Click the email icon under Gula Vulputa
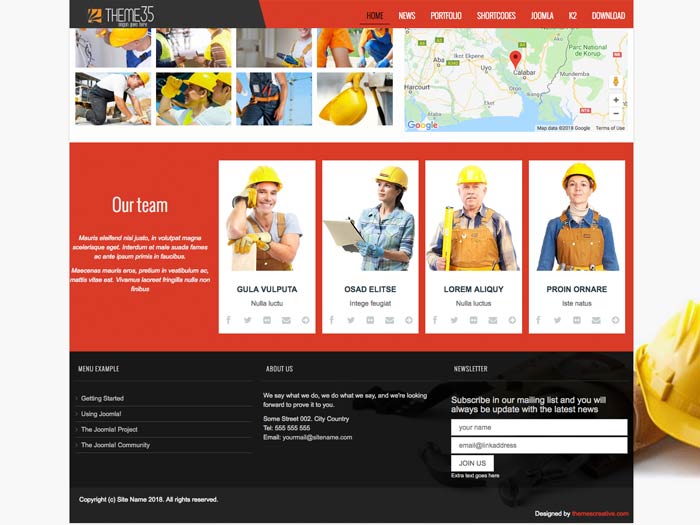Screen dimensions: 700x525 coord(286,320)
